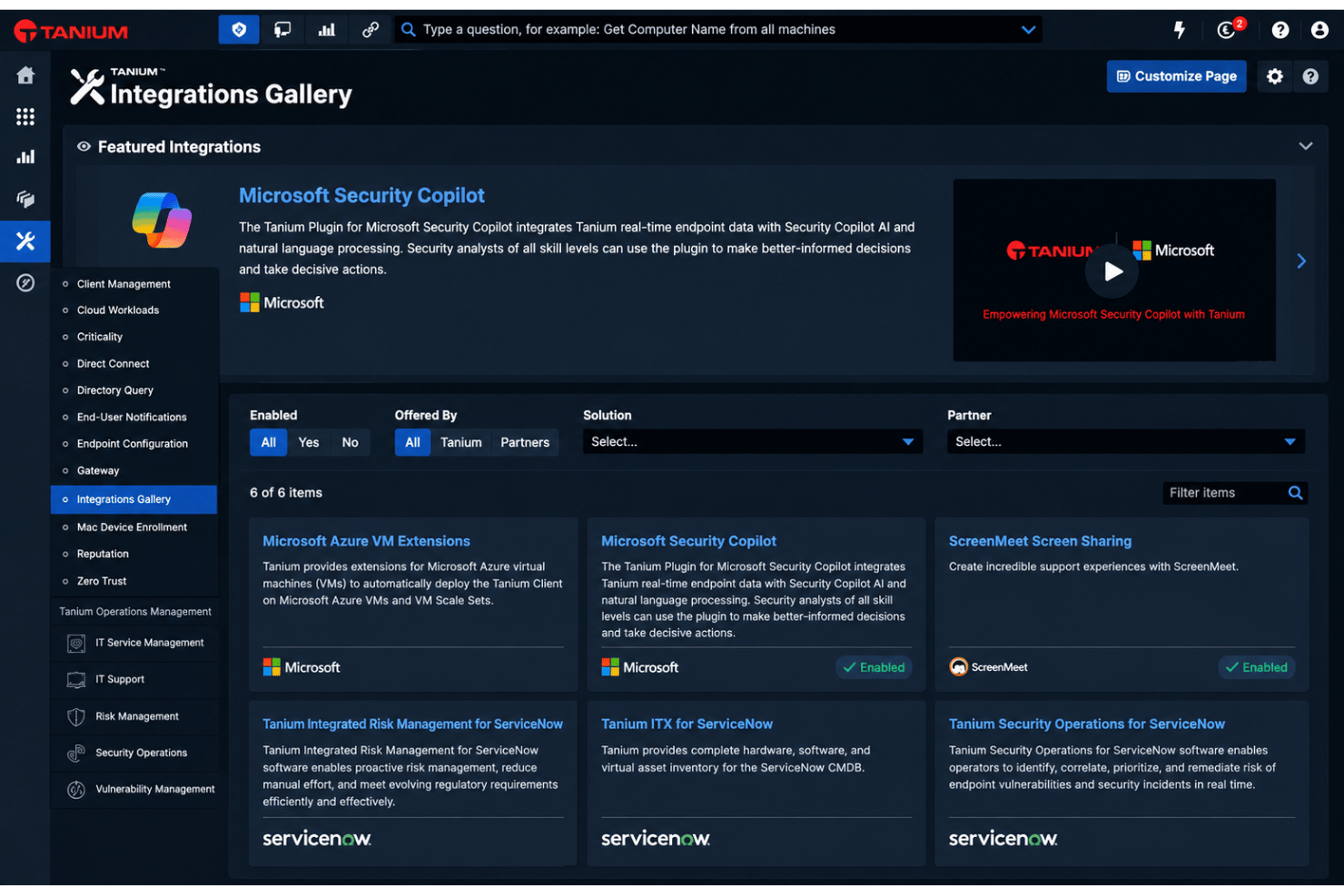Image resolution: width=1344 pixels, height=896 pixels.
Task: Open Cloud Workloads menu entry
Action: tap(118, 310)
